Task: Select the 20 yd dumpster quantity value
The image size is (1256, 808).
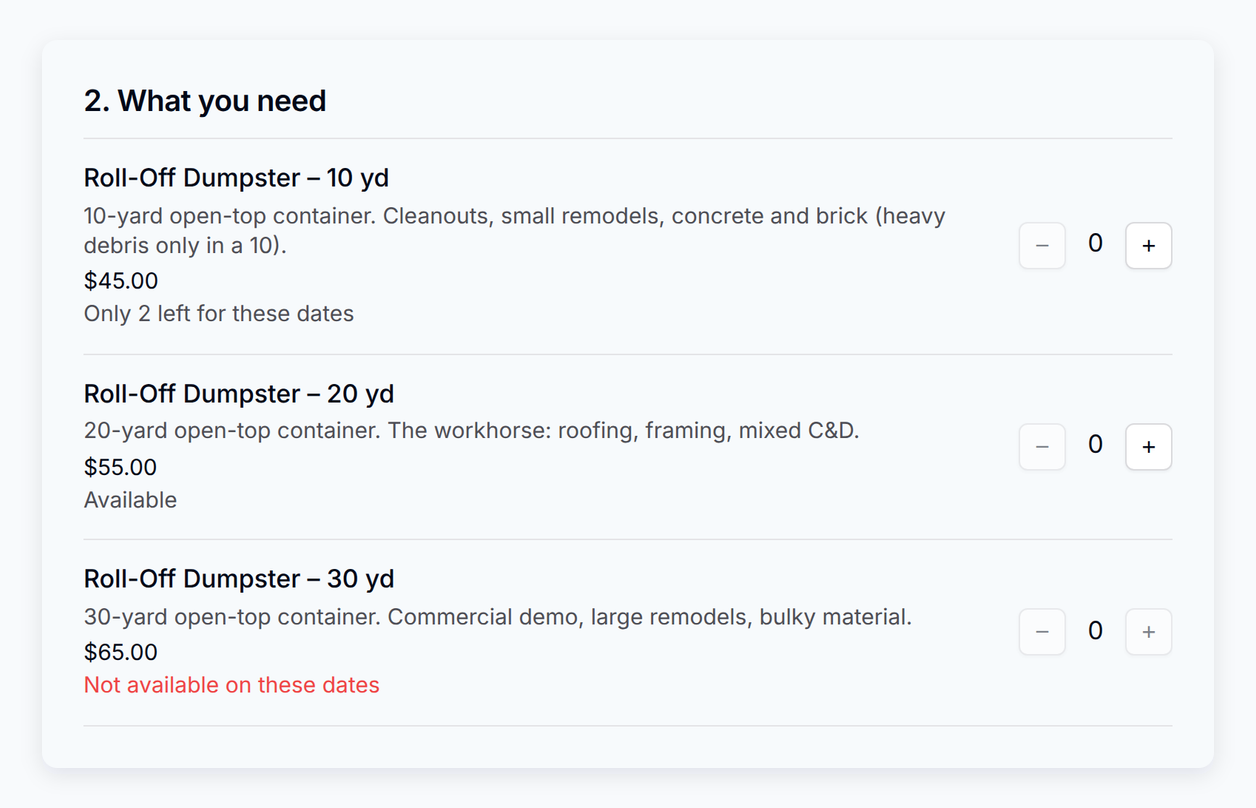Action: 1095,445
